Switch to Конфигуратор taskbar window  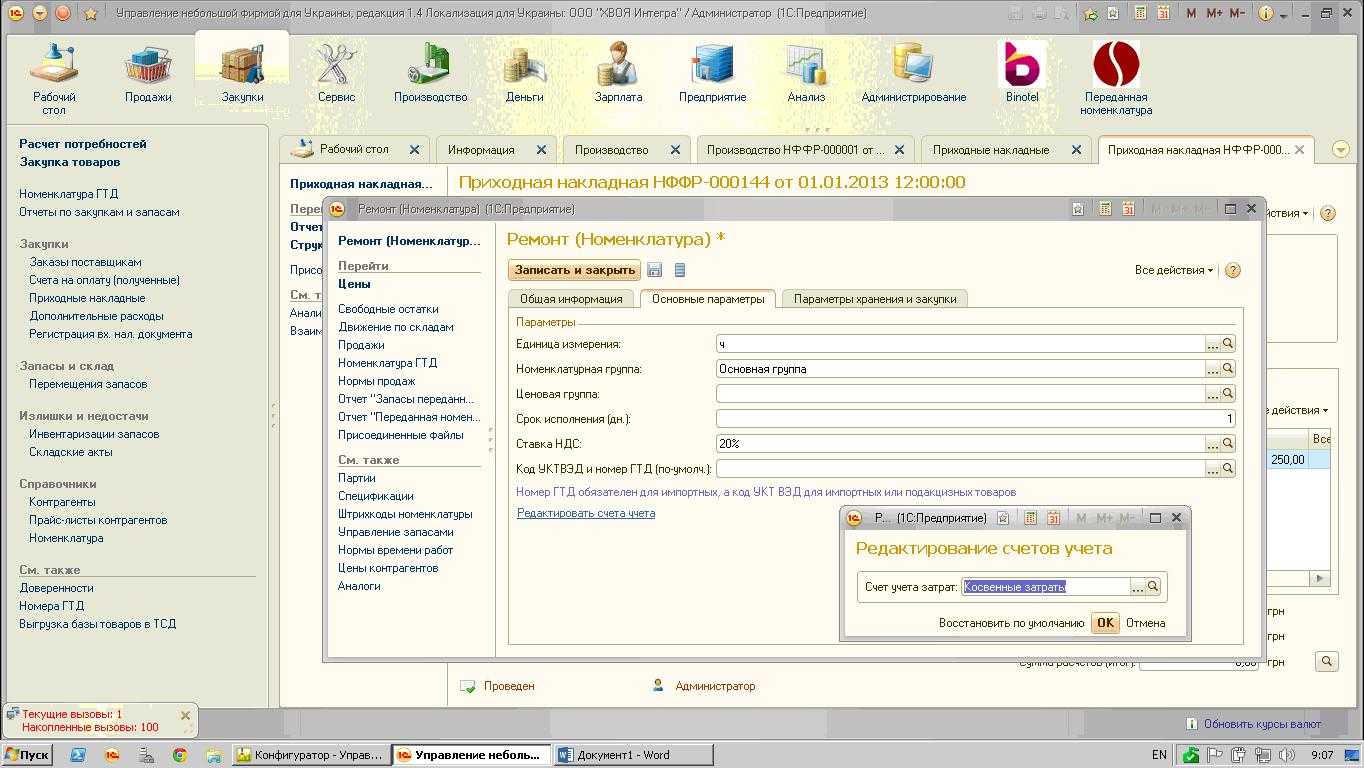point(311,755)
